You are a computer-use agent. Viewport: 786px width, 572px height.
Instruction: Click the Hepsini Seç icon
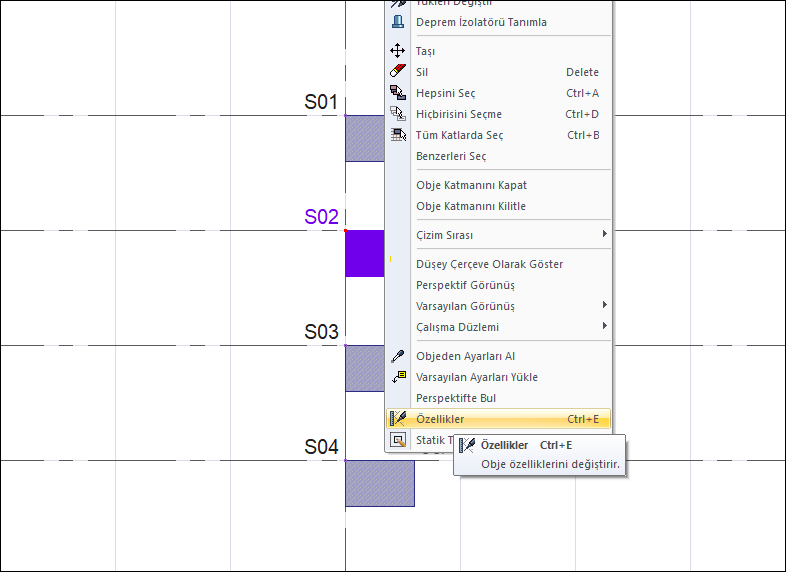pos(398,93)
